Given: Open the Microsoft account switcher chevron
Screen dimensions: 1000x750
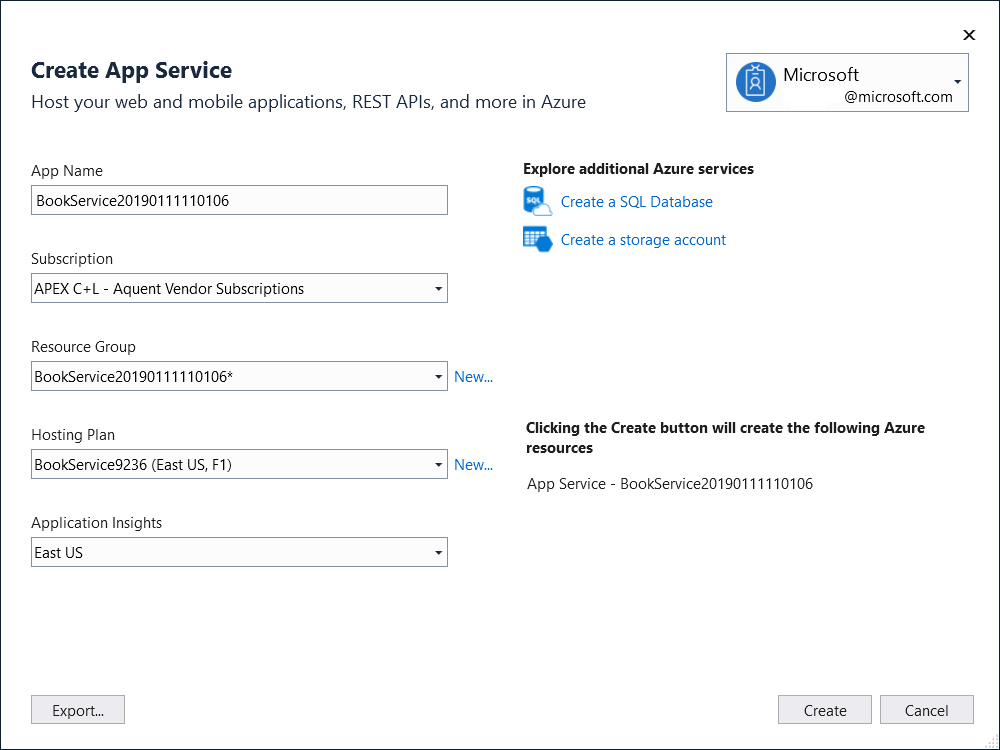Looking at the screenshot, I should click(957, 82).
